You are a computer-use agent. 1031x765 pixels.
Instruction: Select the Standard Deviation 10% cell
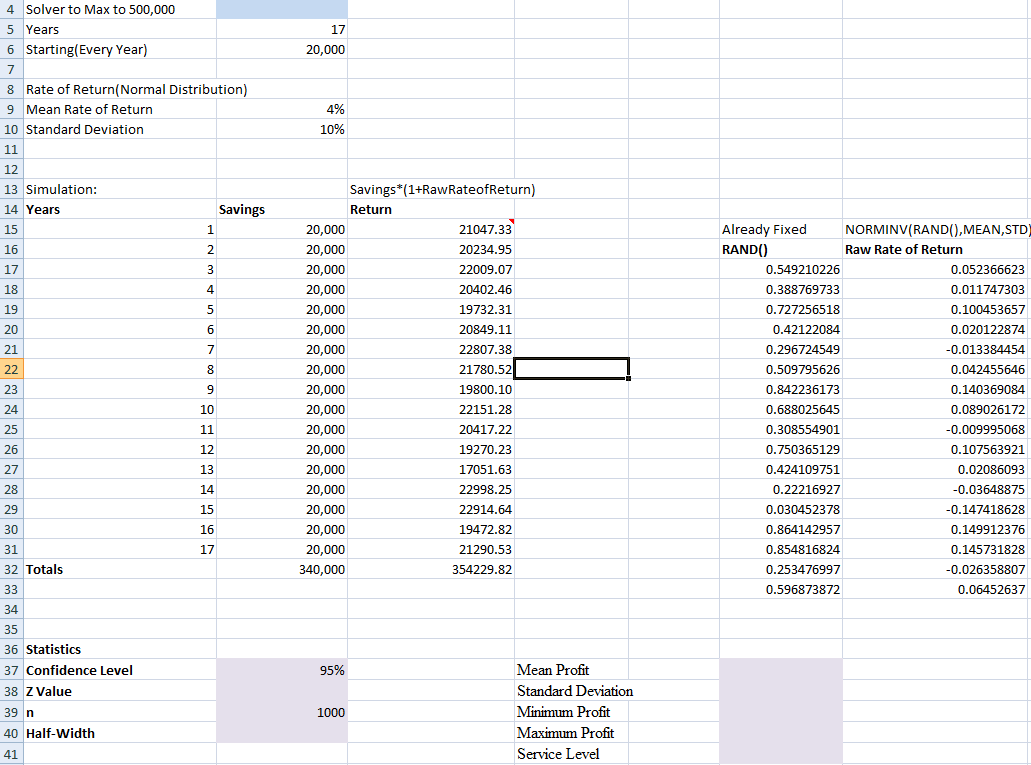[x=282, y=130]
